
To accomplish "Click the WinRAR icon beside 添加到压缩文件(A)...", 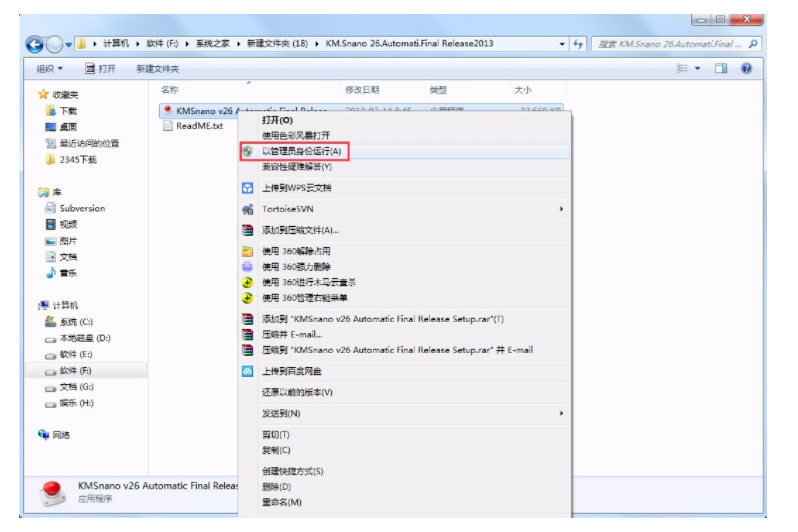I will pos(248,230).
